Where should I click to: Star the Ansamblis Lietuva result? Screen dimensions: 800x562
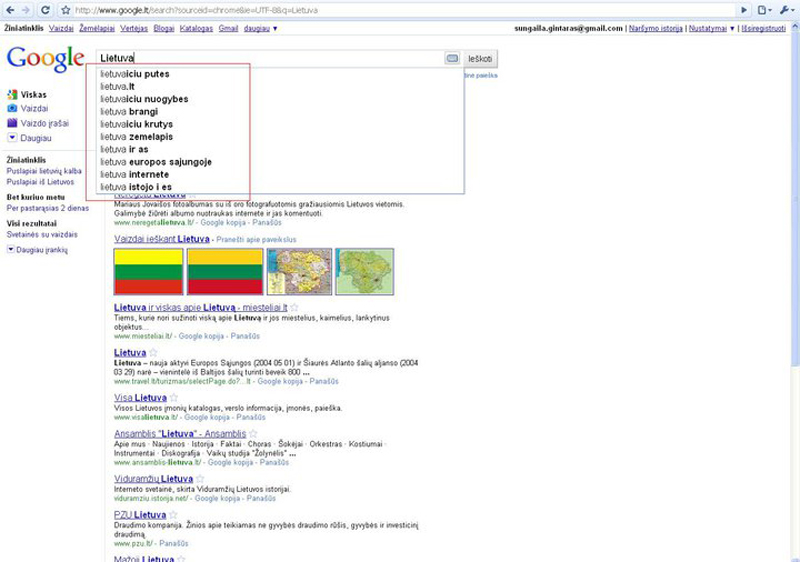(x=253, y=433)
